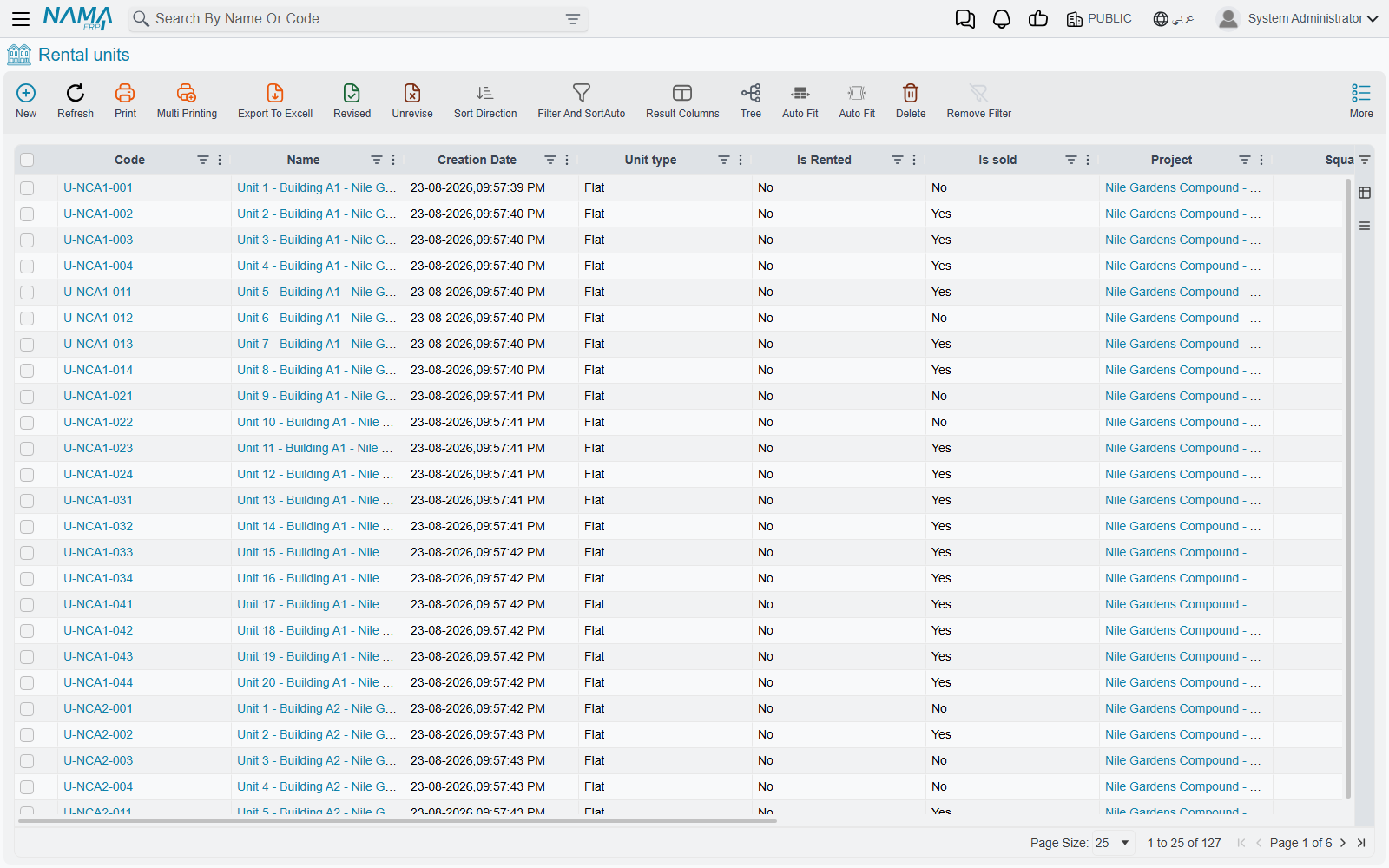1389x868 pixels.
Task: Sort by Unit type column header
Action: pos(650,160)
